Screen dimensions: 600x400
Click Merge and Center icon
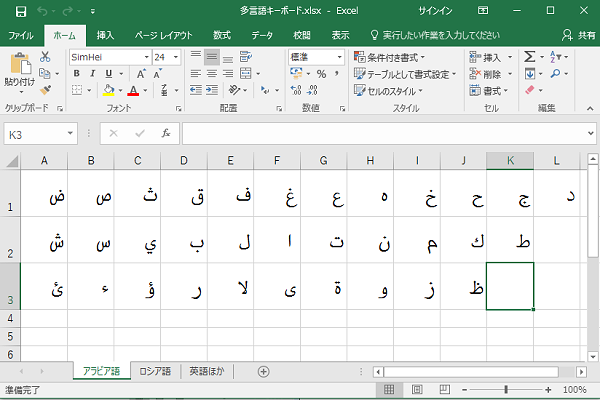point(245,73)
